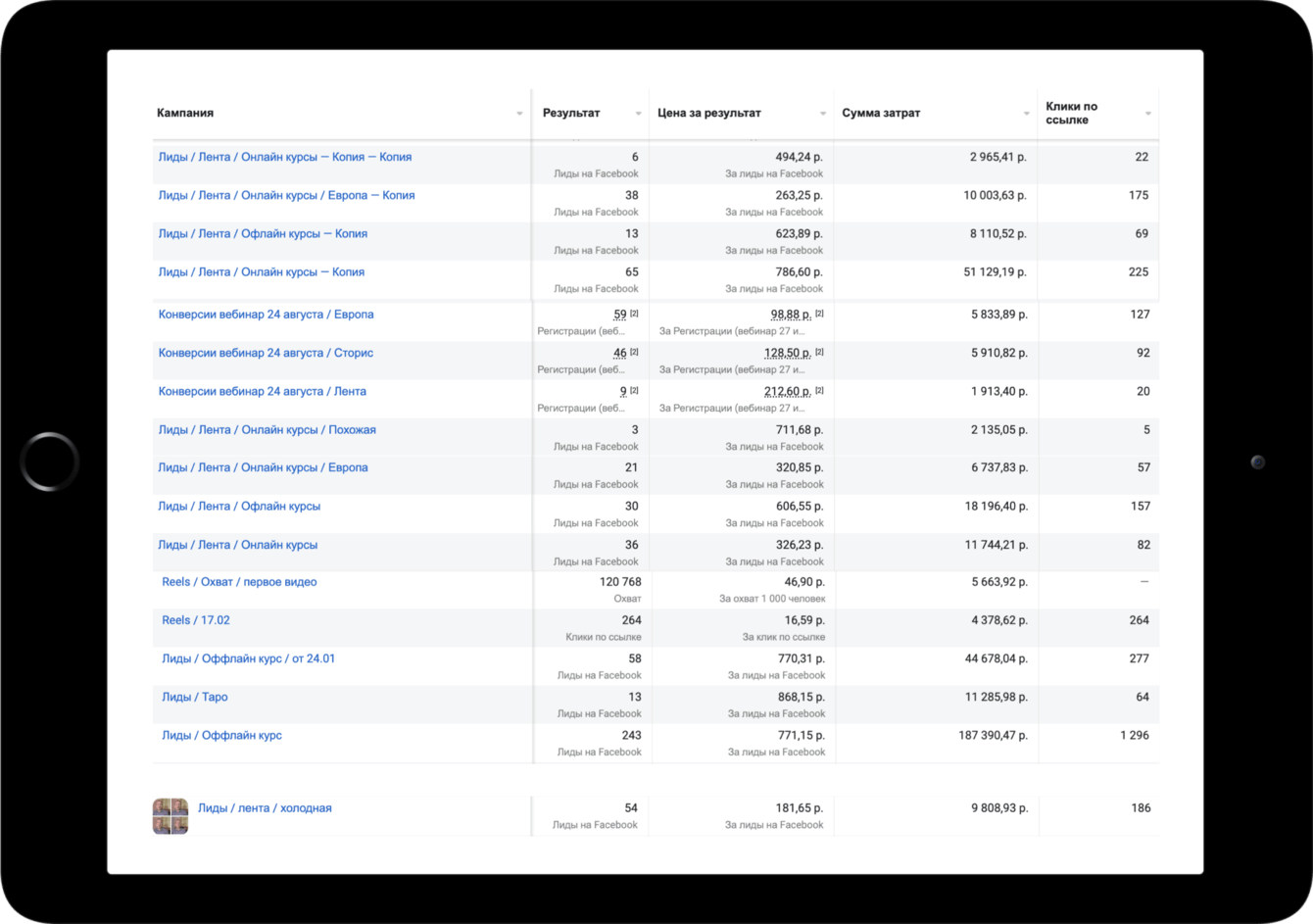
Task: Open the Цена за результат column dropdown
Action: tap(823, 114)
